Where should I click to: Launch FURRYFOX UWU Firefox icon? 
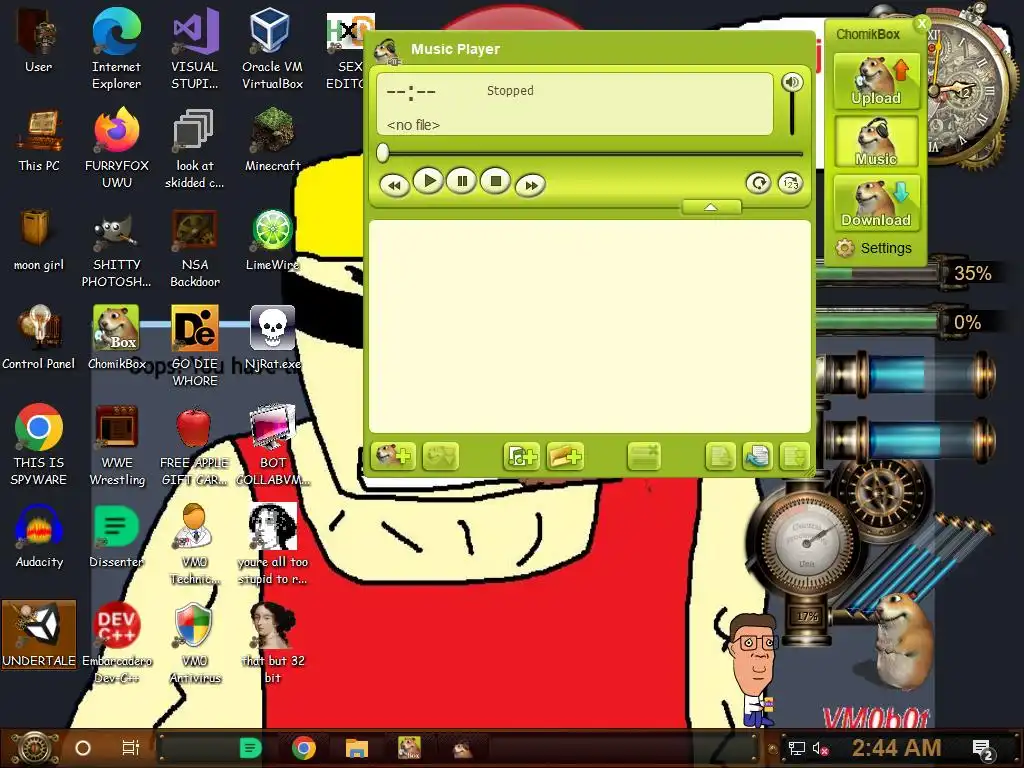[117, 148]
